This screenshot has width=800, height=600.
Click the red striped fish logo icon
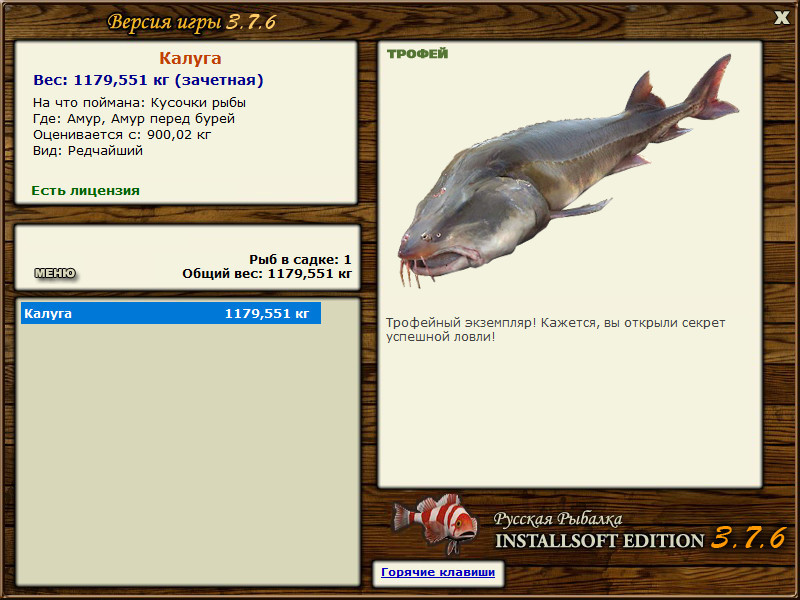coord(434,524)
